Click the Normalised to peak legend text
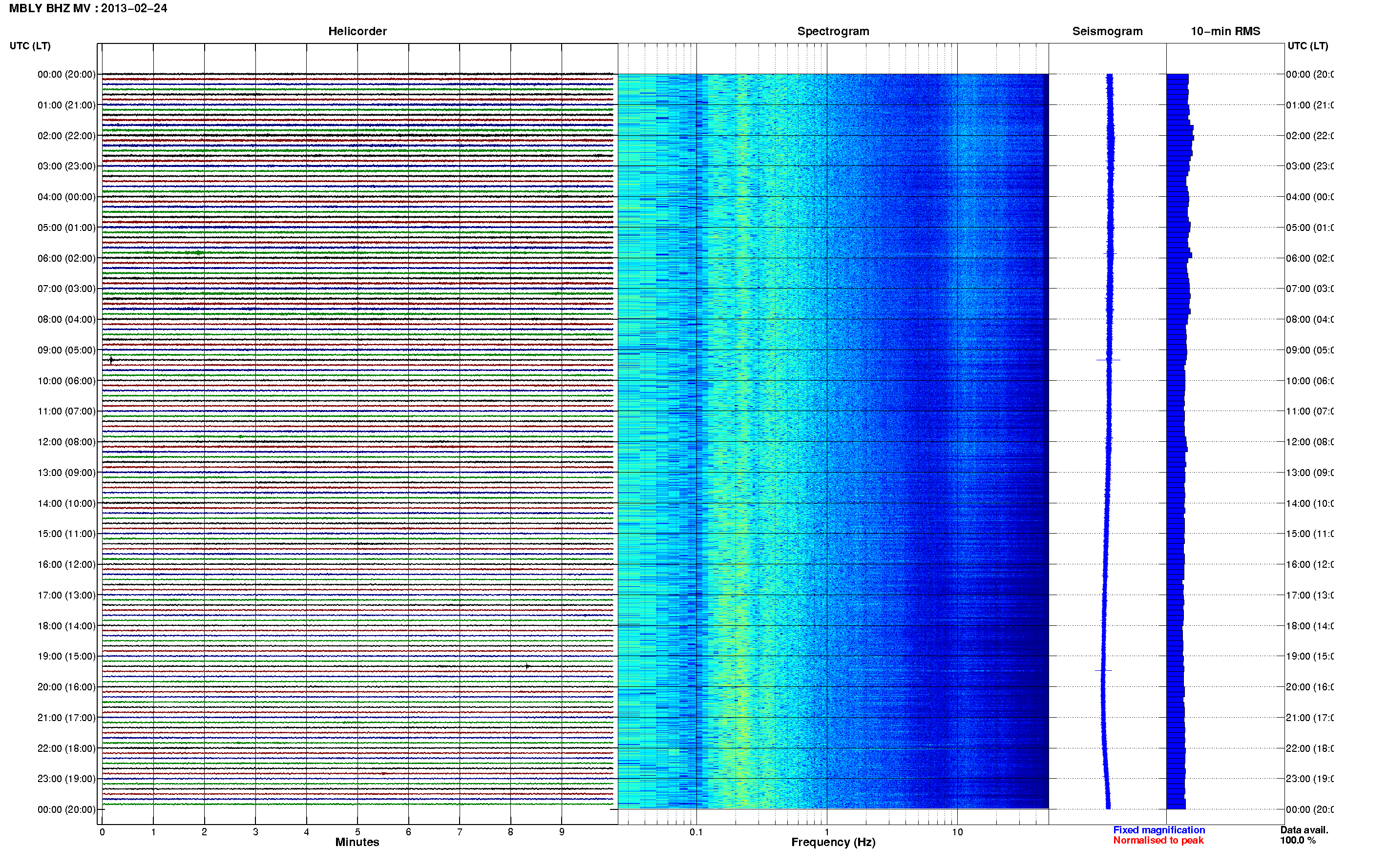This screenshot has height=868, width=1389. click(1158, 840)
